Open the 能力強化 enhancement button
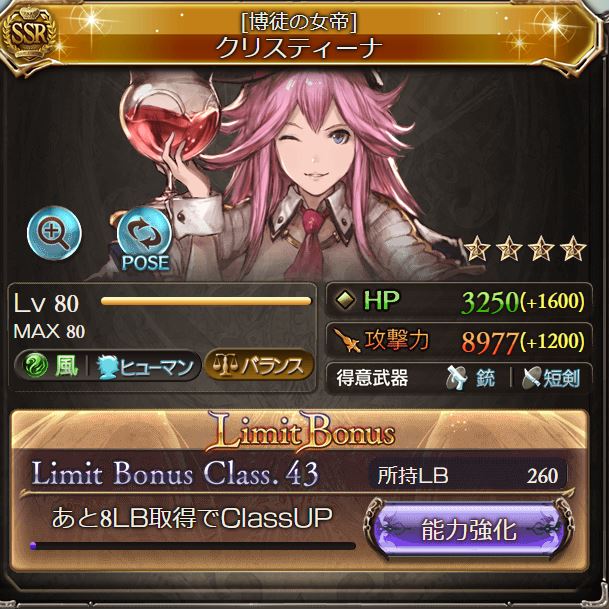The height and width of the screenshot is (609, 609). (468, 530)
